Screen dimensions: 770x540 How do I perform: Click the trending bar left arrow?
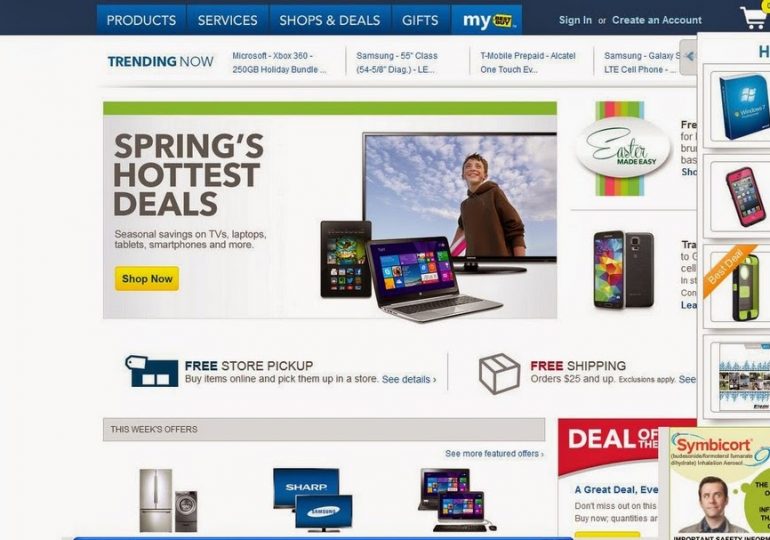click(x=688, y=56)
